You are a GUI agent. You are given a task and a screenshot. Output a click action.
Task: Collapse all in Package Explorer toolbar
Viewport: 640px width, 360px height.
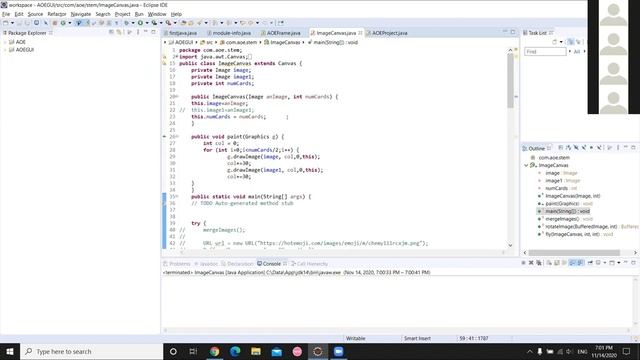[111, 32]
